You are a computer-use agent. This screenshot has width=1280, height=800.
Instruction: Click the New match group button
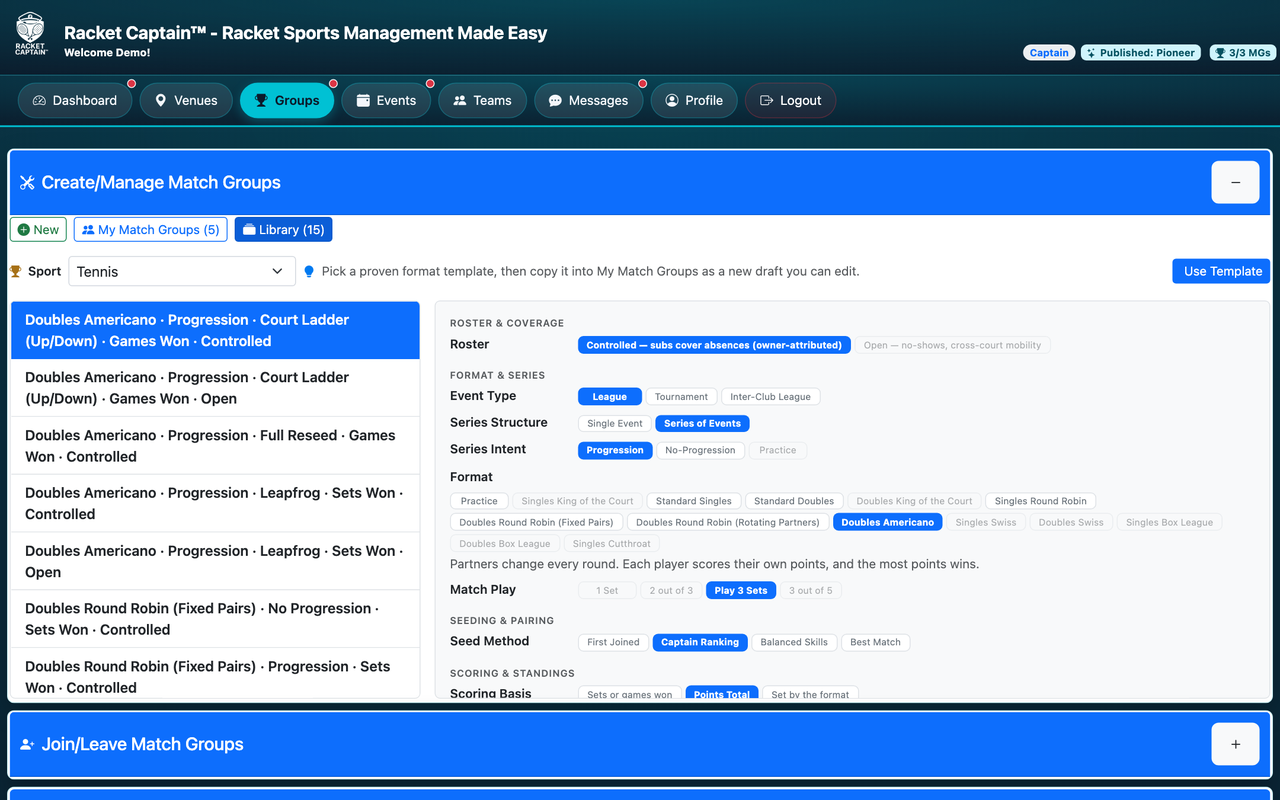38,230
